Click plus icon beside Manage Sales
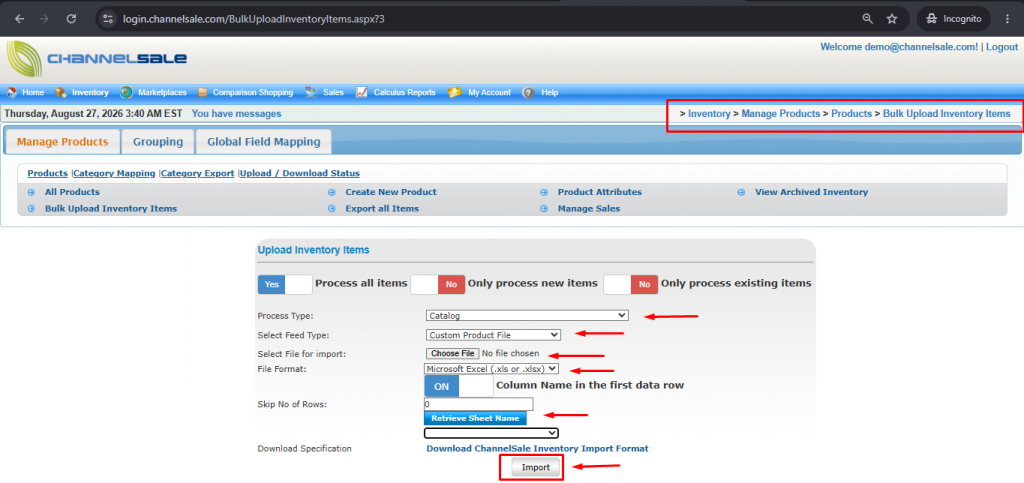The width and height of the screenshot is (1024, 483). click(543, 209)
